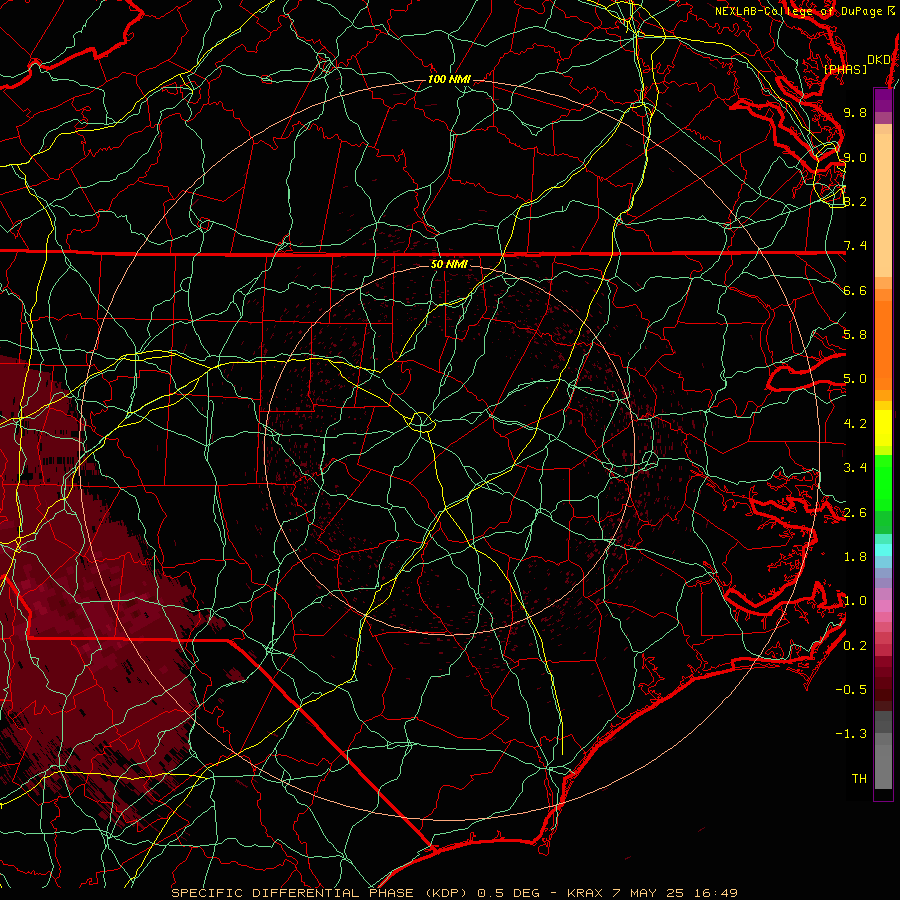Click the 3.4 value on the color scale
900x900 pixels.
855,468
